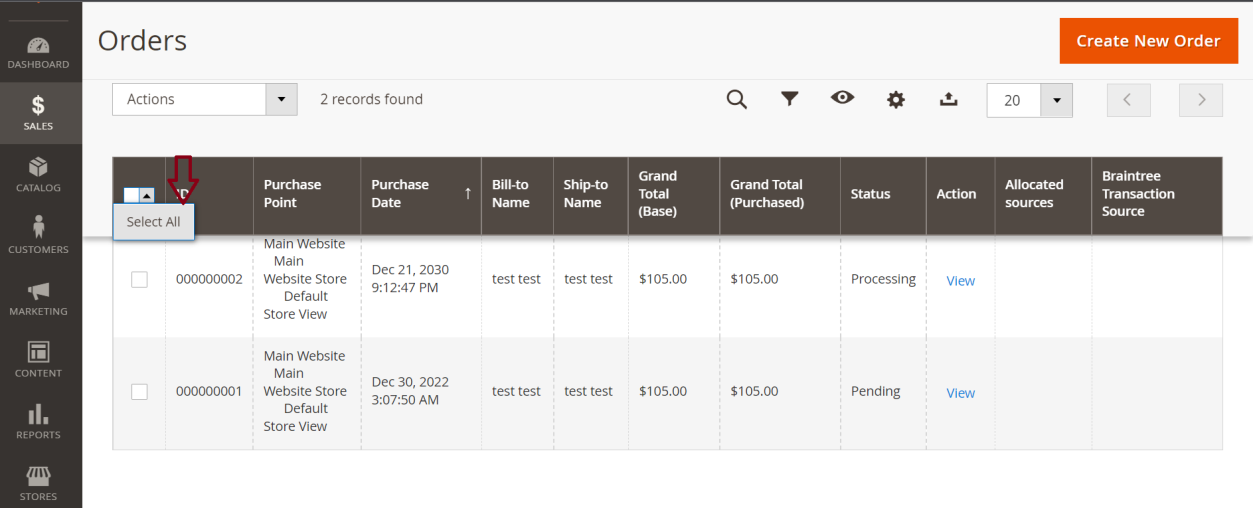
Task: Open the Marketing sidebar menu
Action: (38, 297)
